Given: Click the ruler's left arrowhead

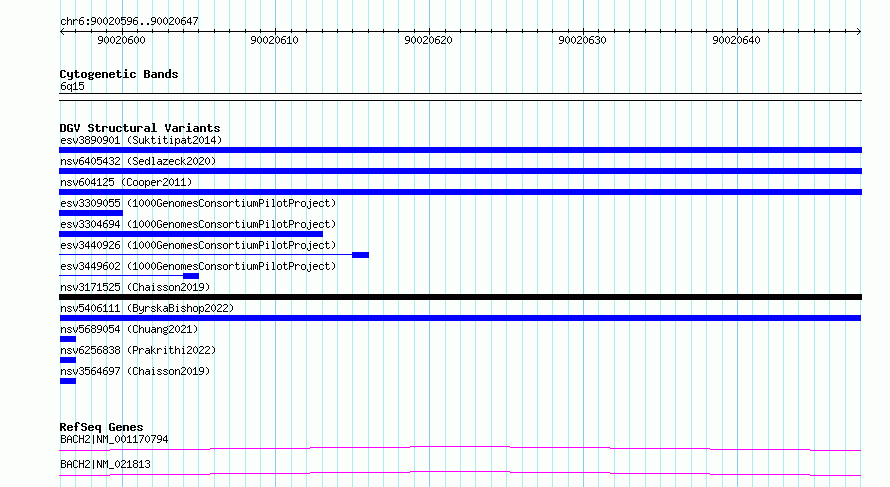Looking at the screenshot, I should 62,32.
